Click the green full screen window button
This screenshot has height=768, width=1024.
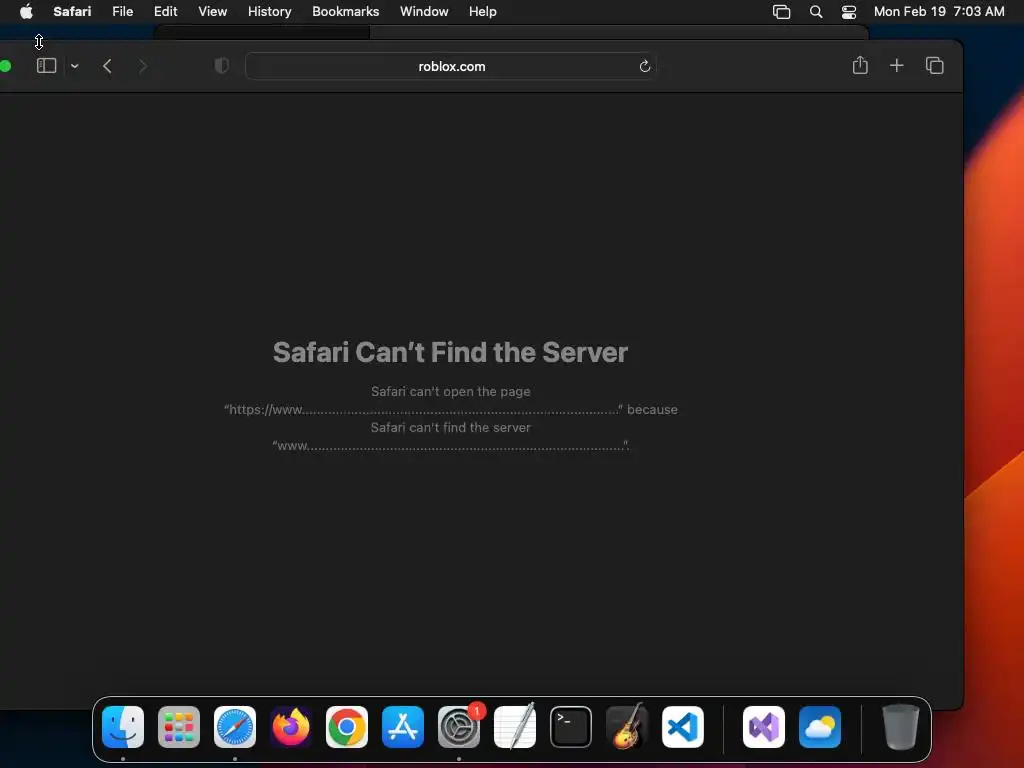(x=5, y=66)
